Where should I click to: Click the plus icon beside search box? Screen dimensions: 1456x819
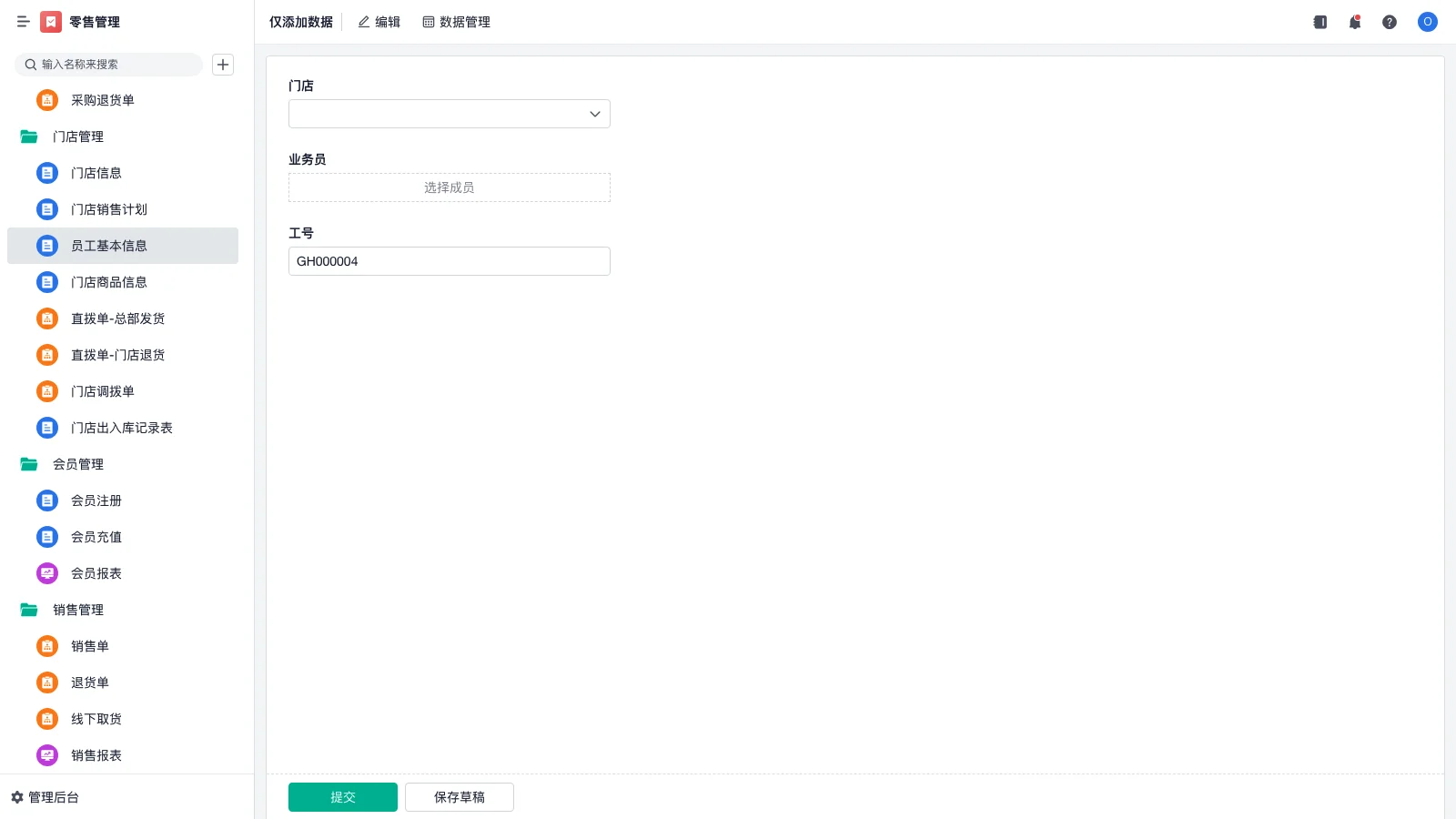pyautogui.click(x=223, y=65)
